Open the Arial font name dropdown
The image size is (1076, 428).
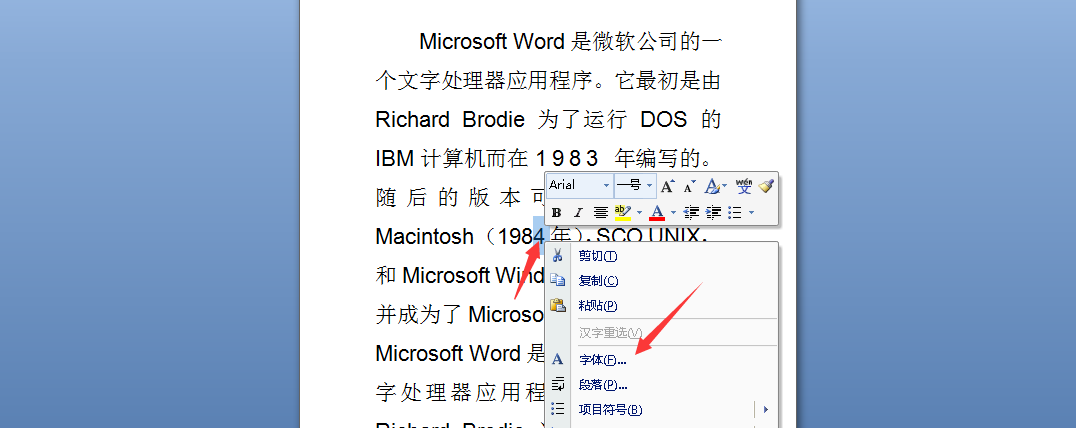coord(606,185)
